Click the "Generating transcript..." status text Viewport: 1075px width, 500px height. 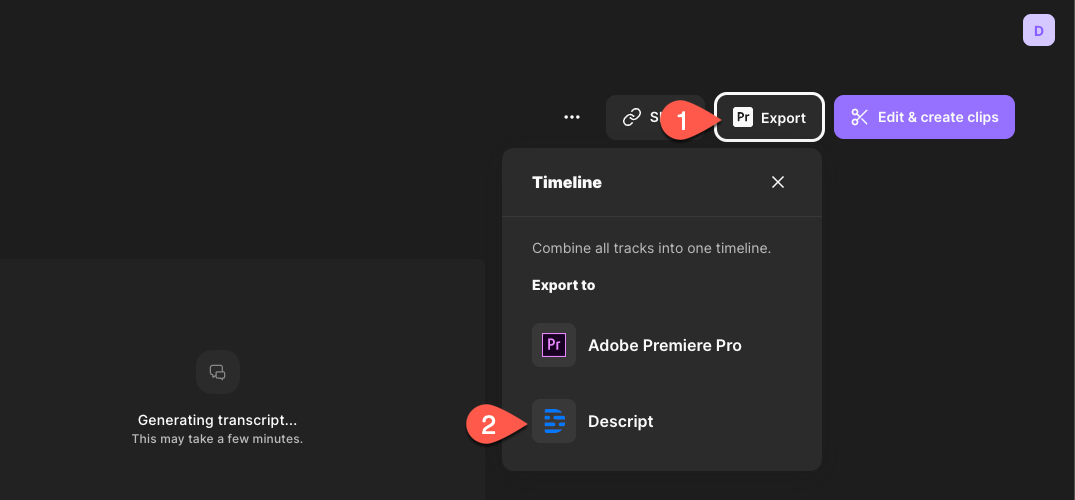(217, 420)
